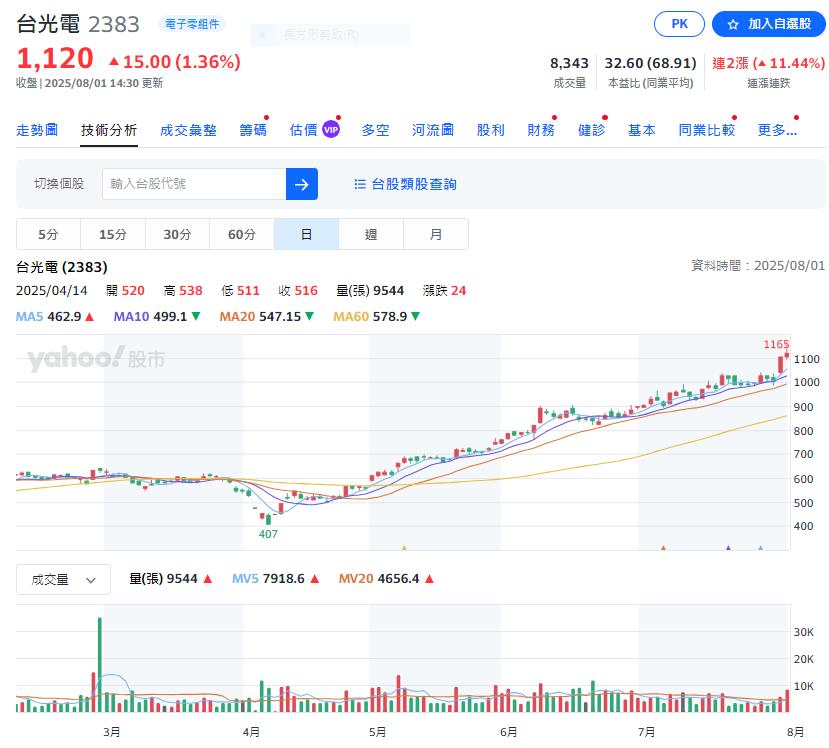Image resolution: width=829 pixels, height=748 pixels.
Task: Select the 日 daily chart interval
Action: point(306,234)
